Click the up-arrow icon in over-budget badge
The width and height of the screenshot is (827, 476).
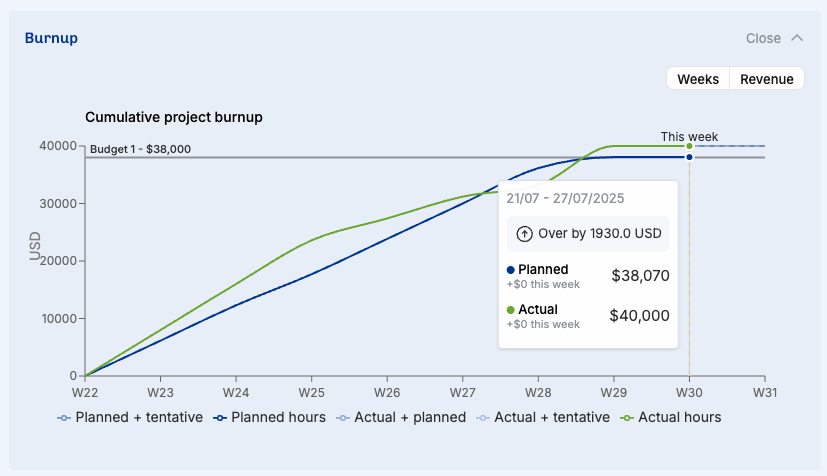point(524,234)
